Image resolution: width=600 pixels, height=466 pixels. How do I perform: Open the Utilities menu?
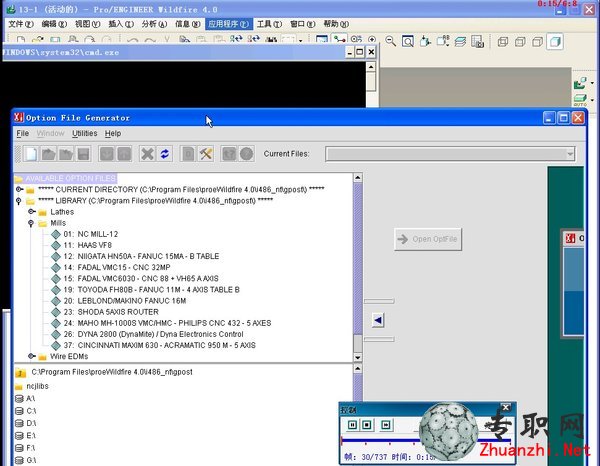85,133
